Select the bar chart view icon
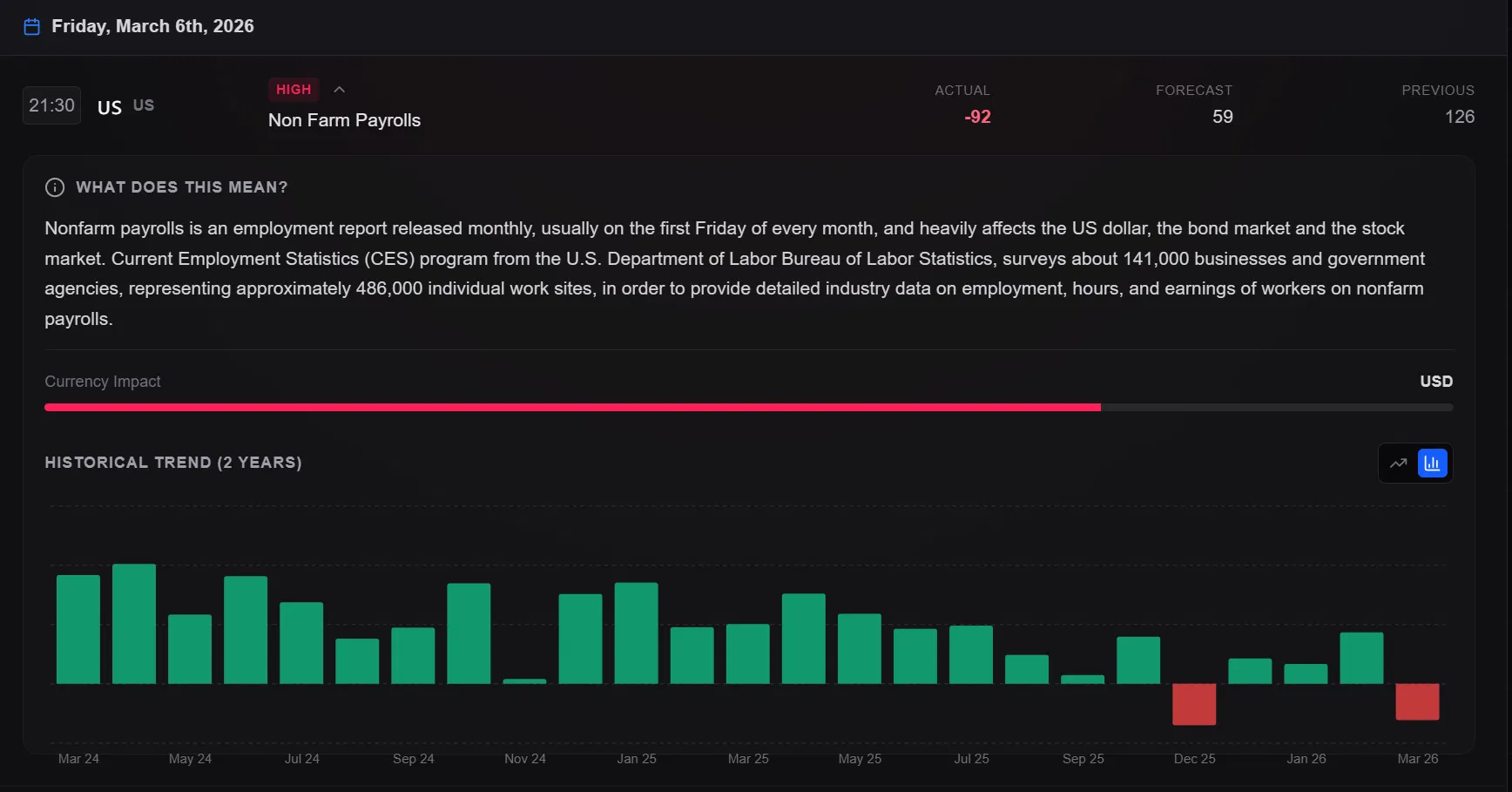 [1433, 464]
